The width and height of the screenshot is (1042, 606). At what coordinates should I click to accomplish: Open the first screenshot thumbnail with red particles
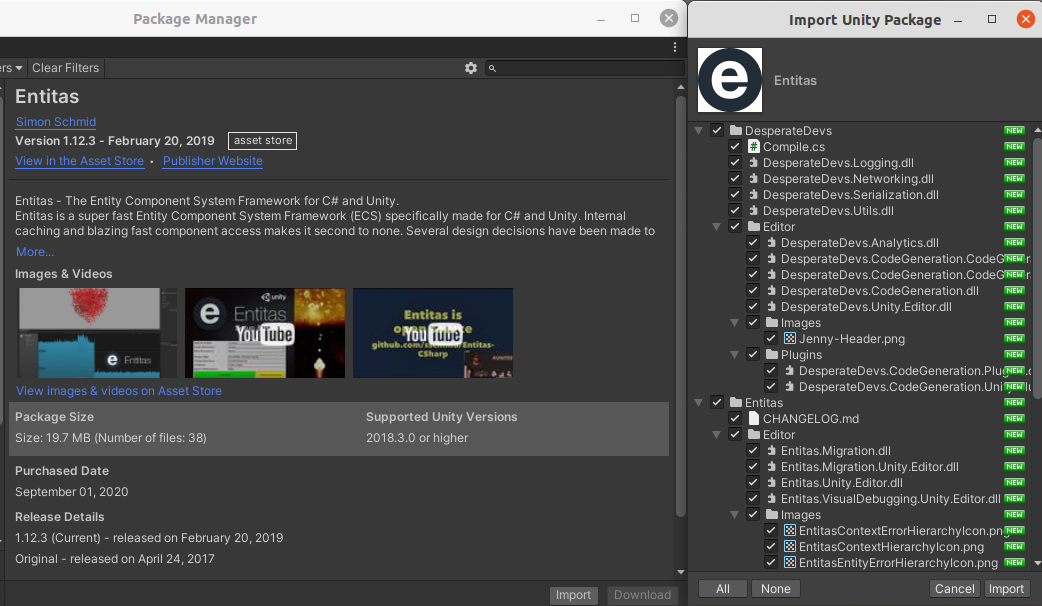coord(98,333)
